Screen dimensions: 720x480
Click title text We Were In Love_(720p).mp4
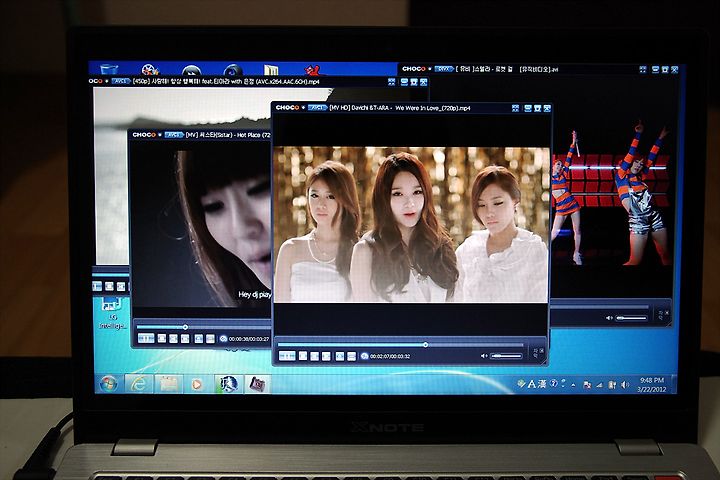pyautogui.click(x=433, y=108)
